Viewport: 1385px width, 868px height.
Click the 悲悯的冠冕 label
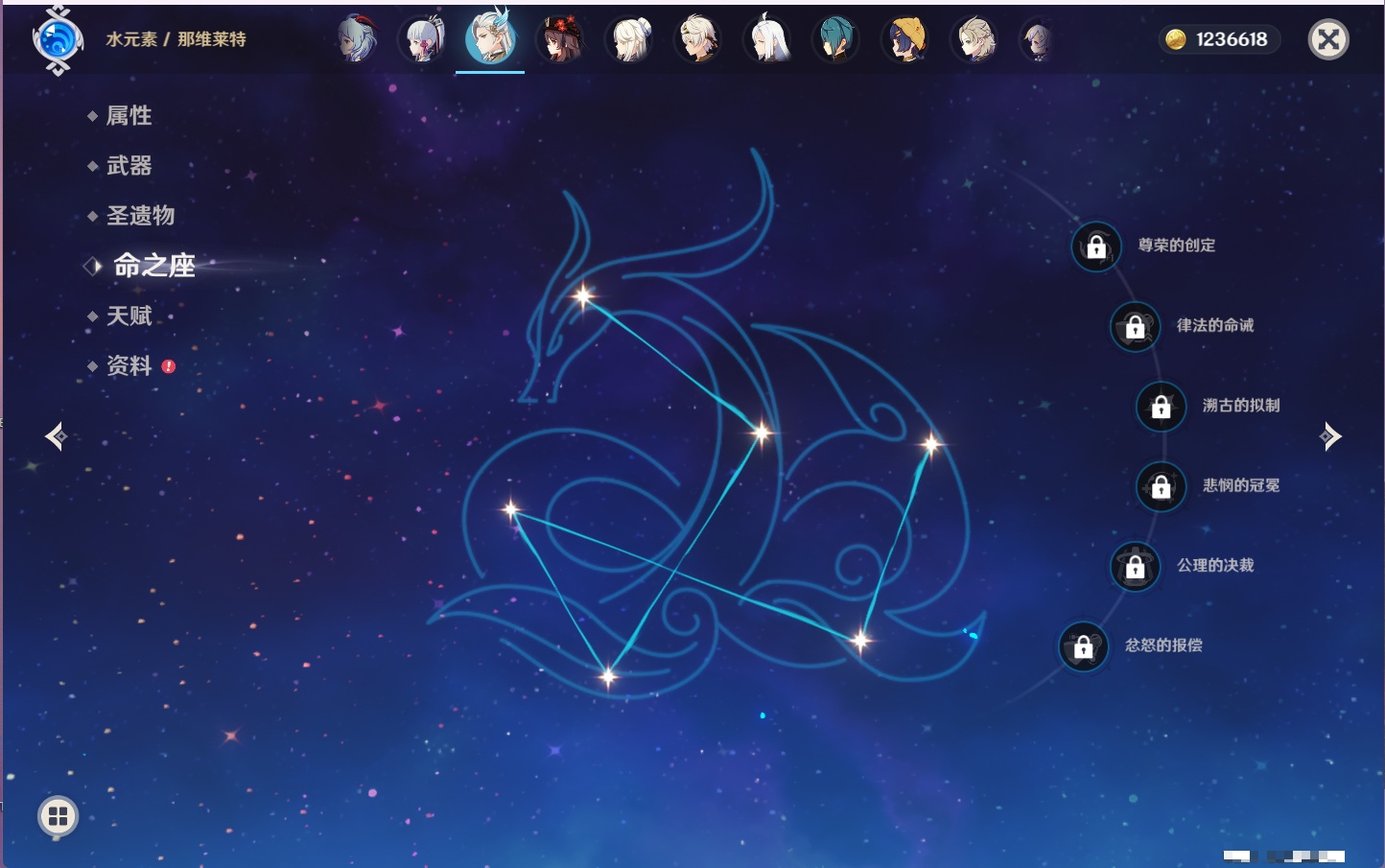[x=1241, y=485]
